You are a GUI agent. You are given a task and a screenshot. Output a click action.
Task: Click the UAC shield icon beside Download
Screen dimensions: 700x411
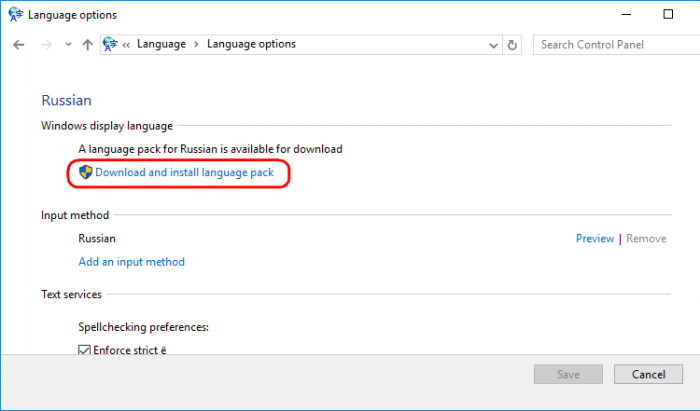click(x=85, y=172)
